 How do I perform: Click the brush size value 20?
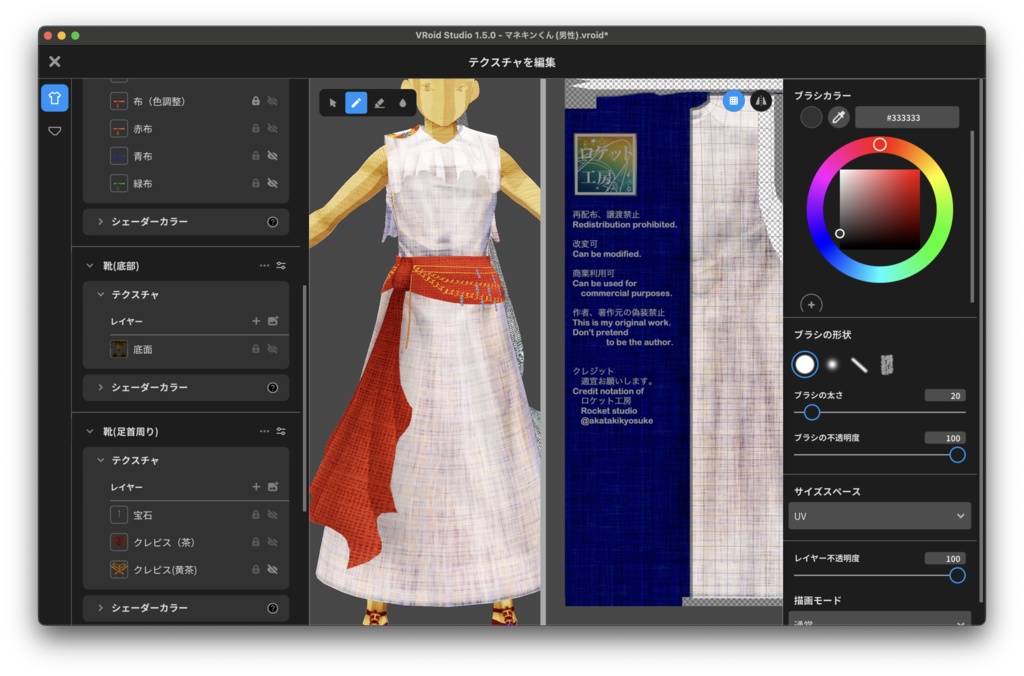pyautogui.click(x=945, y=396)
